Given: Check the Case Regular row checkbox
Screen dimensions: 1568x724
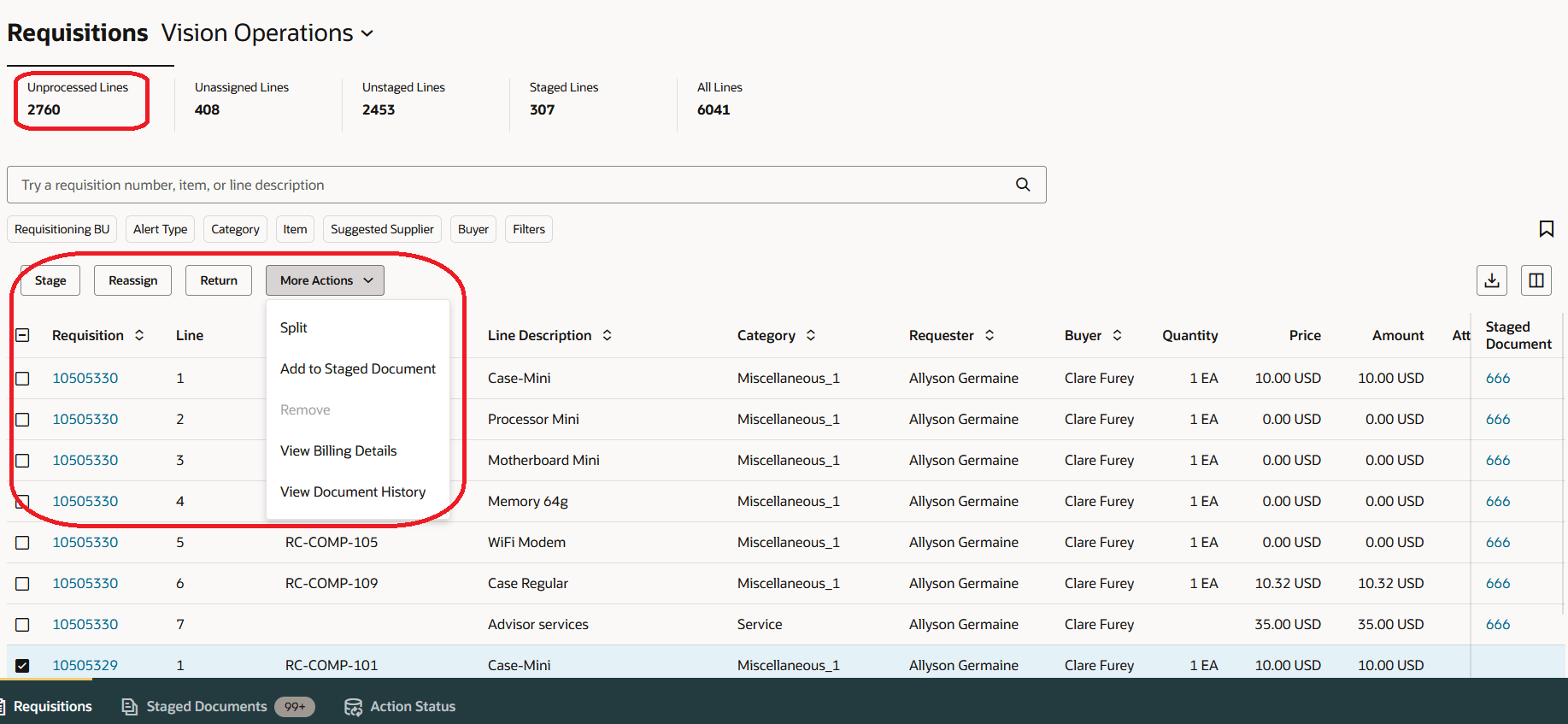Looking at the screenshot, I should pyautogui.click(x=23, y=584).
